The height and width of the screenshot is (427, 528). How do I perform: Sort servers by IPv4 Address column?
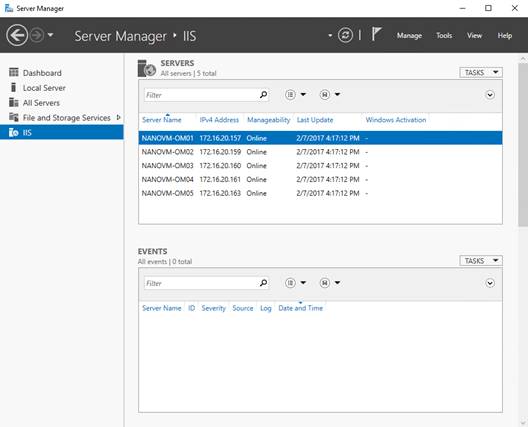click(219, 120)
